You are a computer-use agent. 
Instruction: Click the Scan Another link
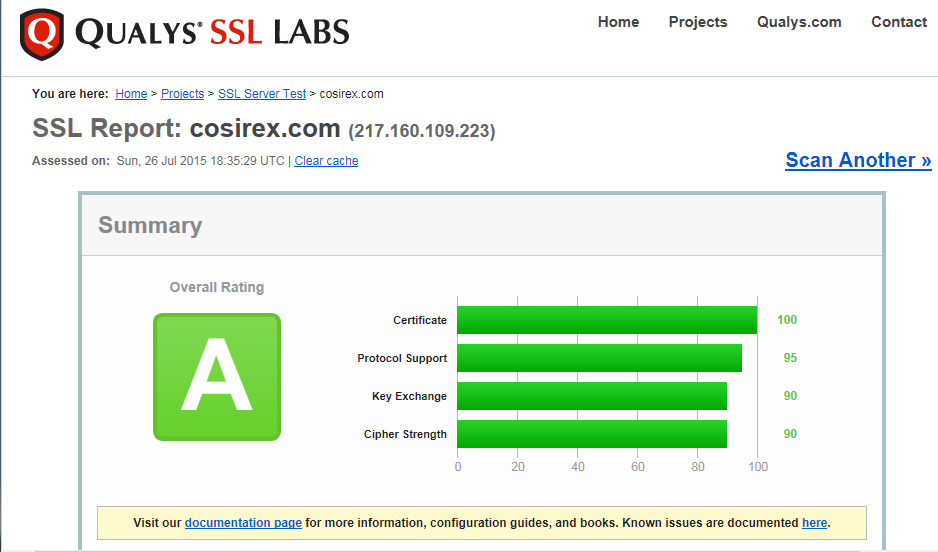click(858, 160)
